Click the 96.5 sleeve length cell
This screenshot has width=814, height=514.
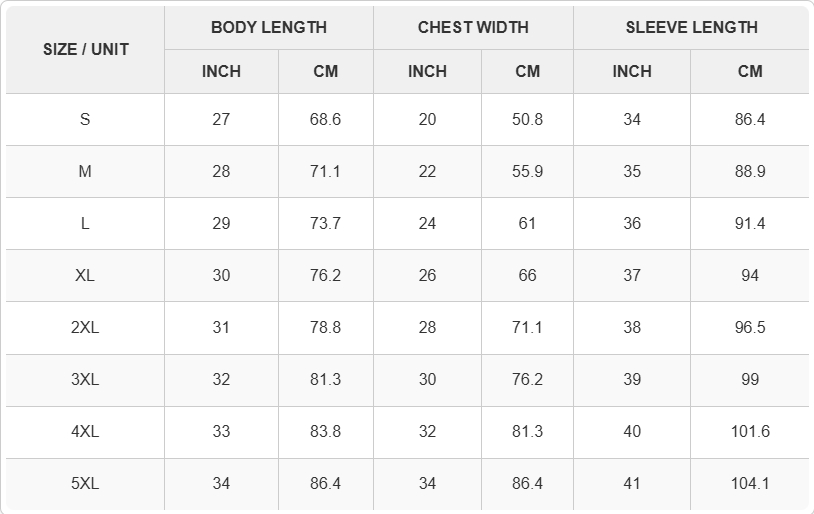[x=750, y=328]
